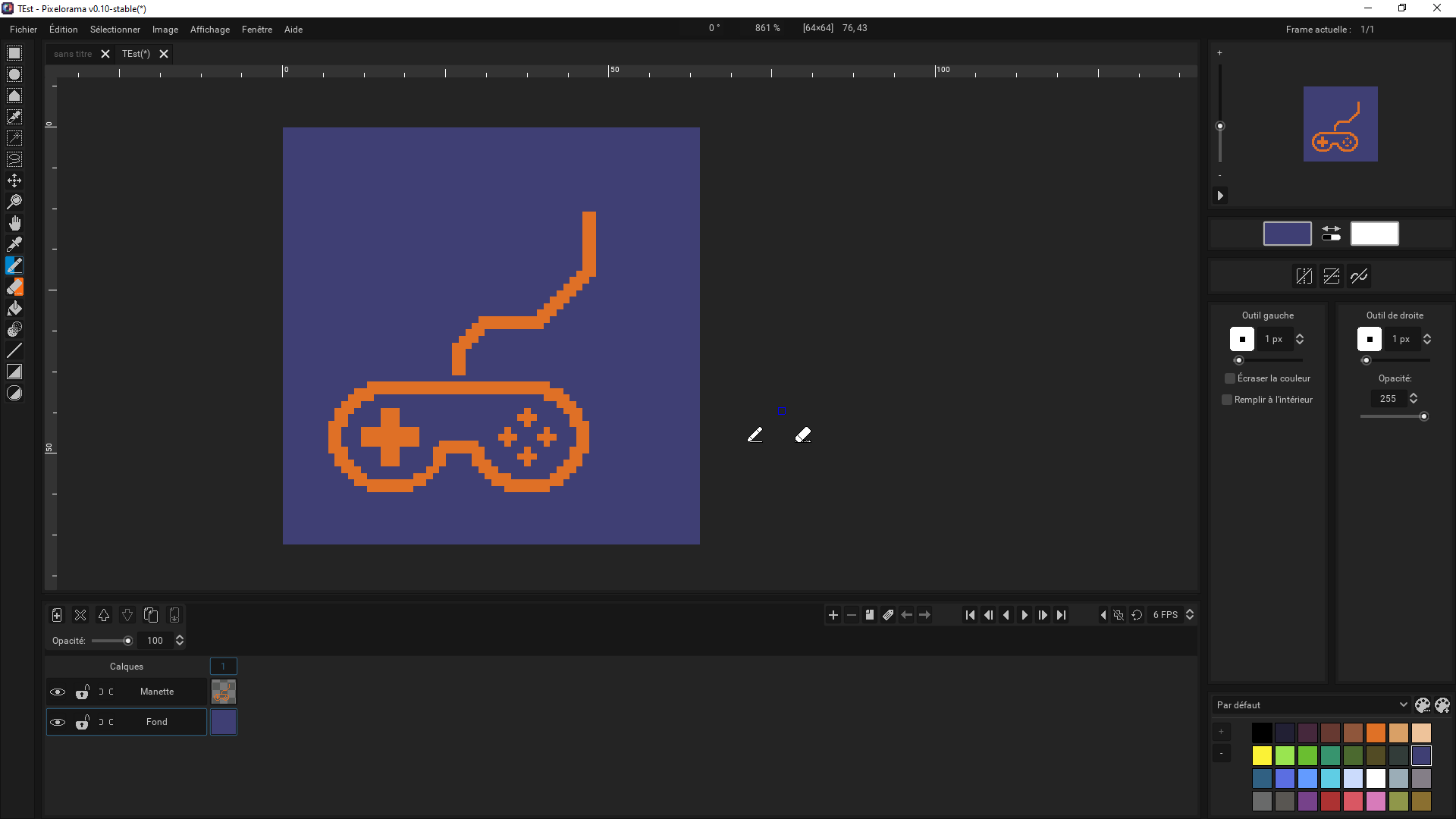The image size is (1456, 819).
Task: Hide the Manette layer
Action: point(58,692)
